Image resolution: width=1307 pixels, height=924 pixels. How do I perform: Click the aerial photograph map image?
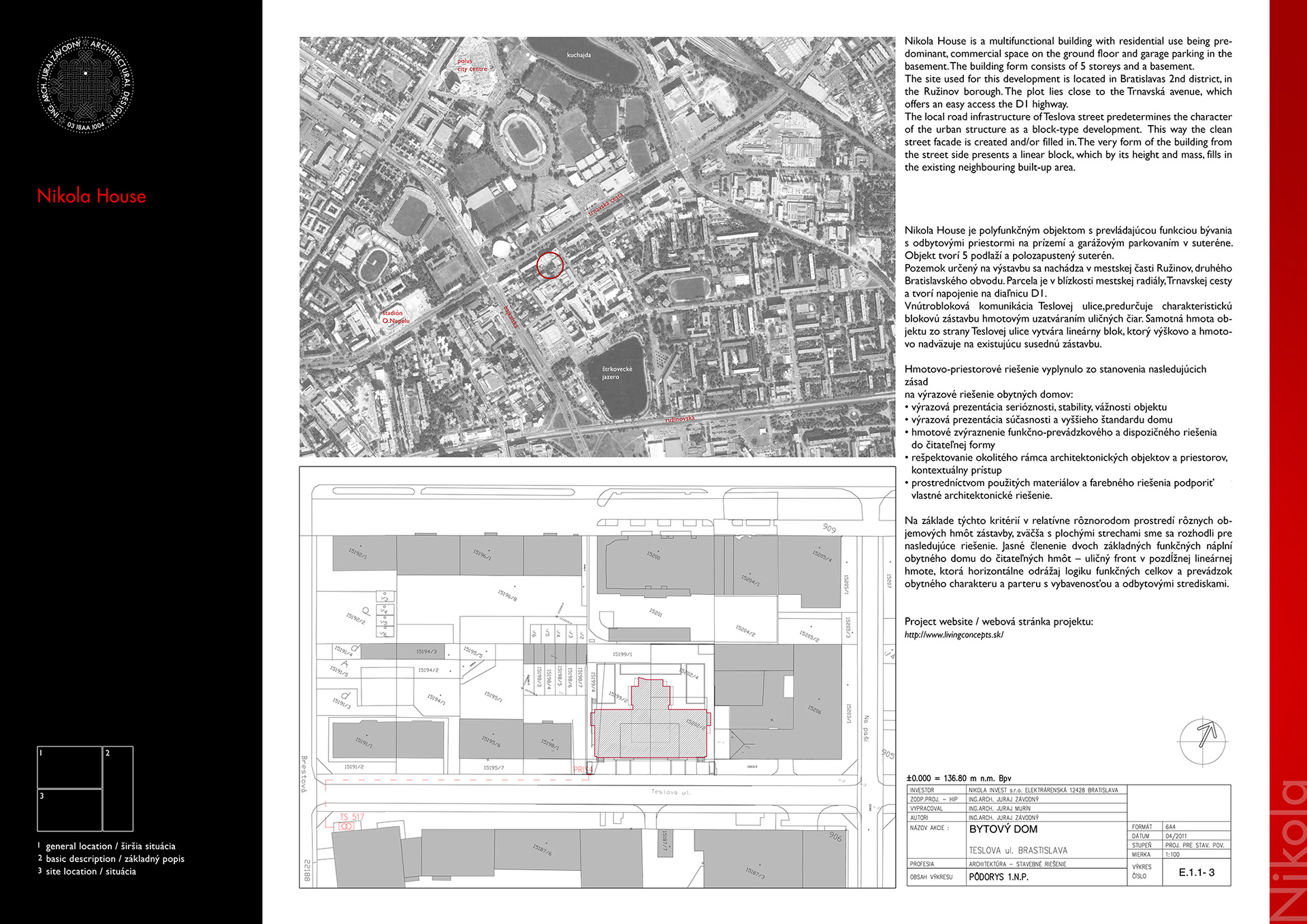[598, 247]
